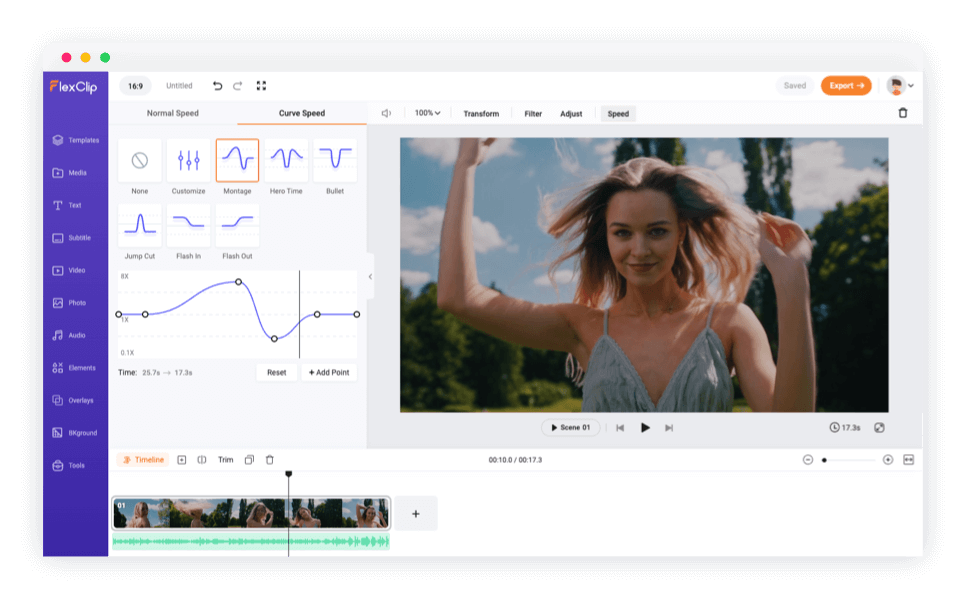Open the Templates sidebar panel
This screenshot has height=600, width=966.
point(76,140)
